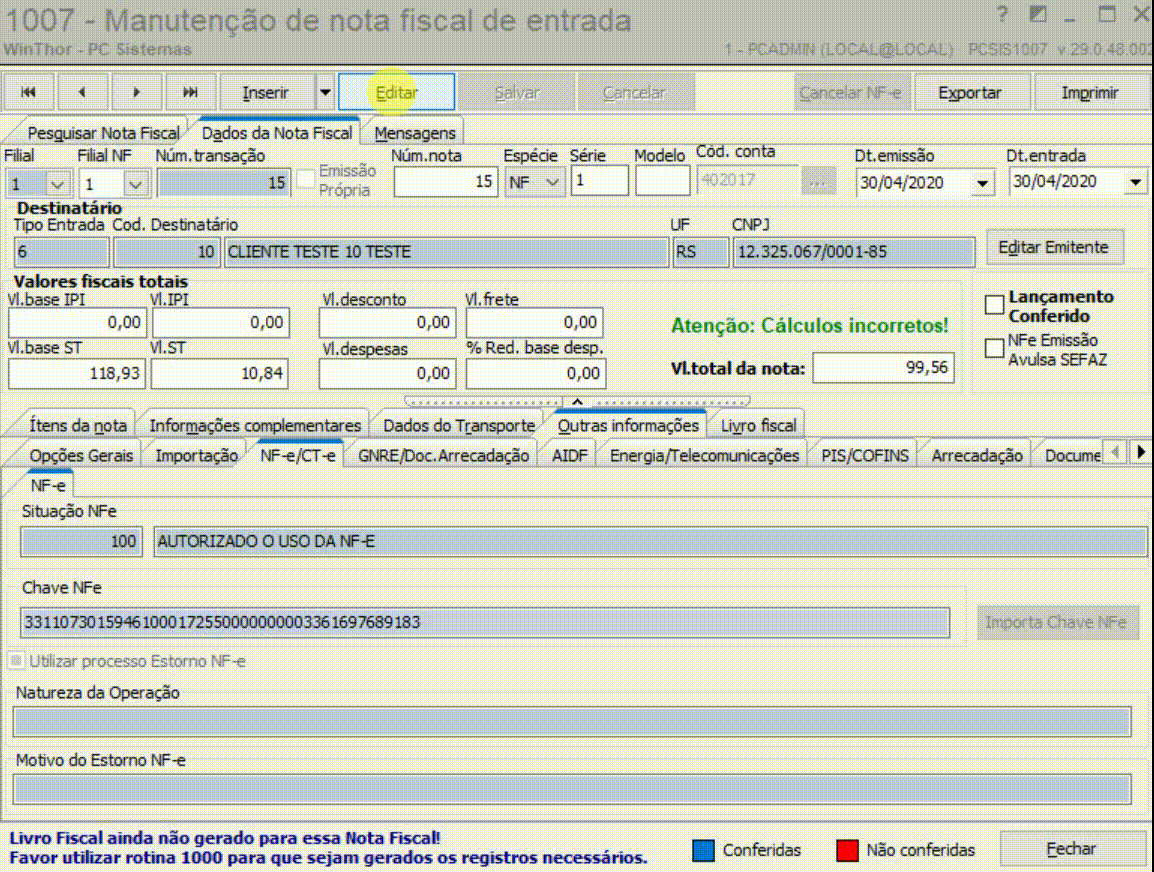Select Outras informações tab
Screen dimensions: 1154x872
point(628,425)
